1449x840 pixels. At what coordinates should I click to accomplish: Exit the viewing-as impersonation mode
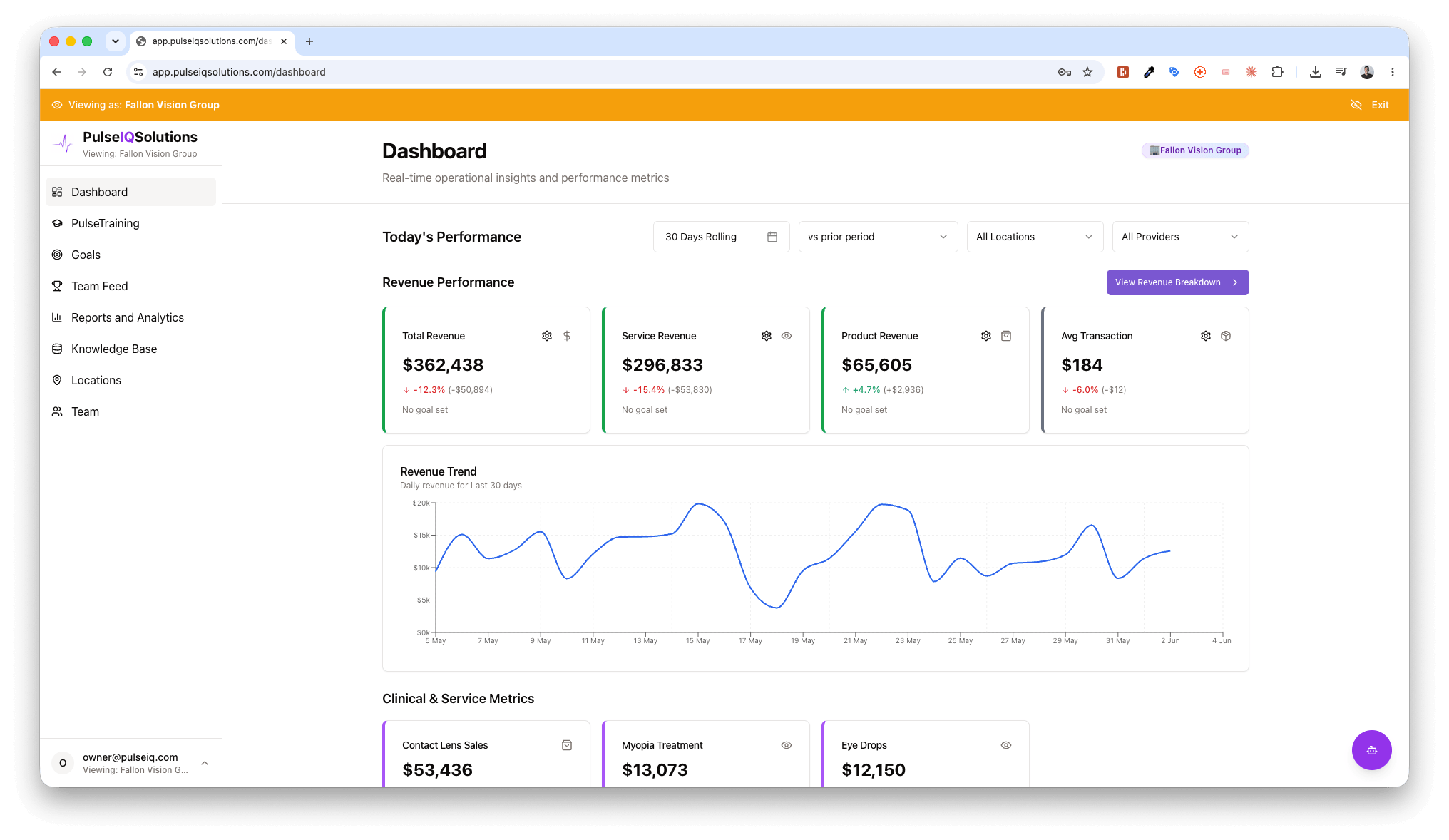(x=1370, y=105)
